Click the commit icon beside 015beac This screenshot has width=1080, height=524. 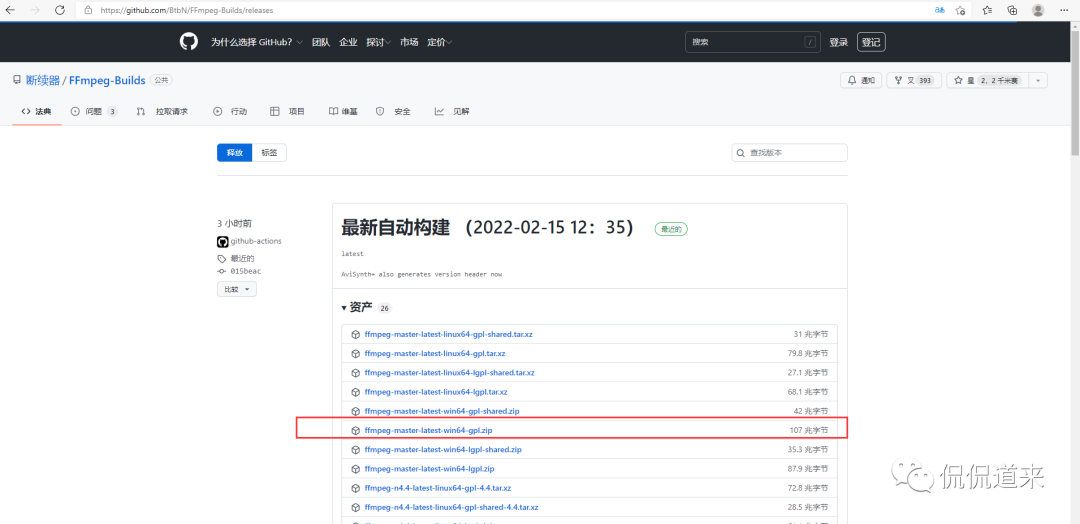(222, 271)
